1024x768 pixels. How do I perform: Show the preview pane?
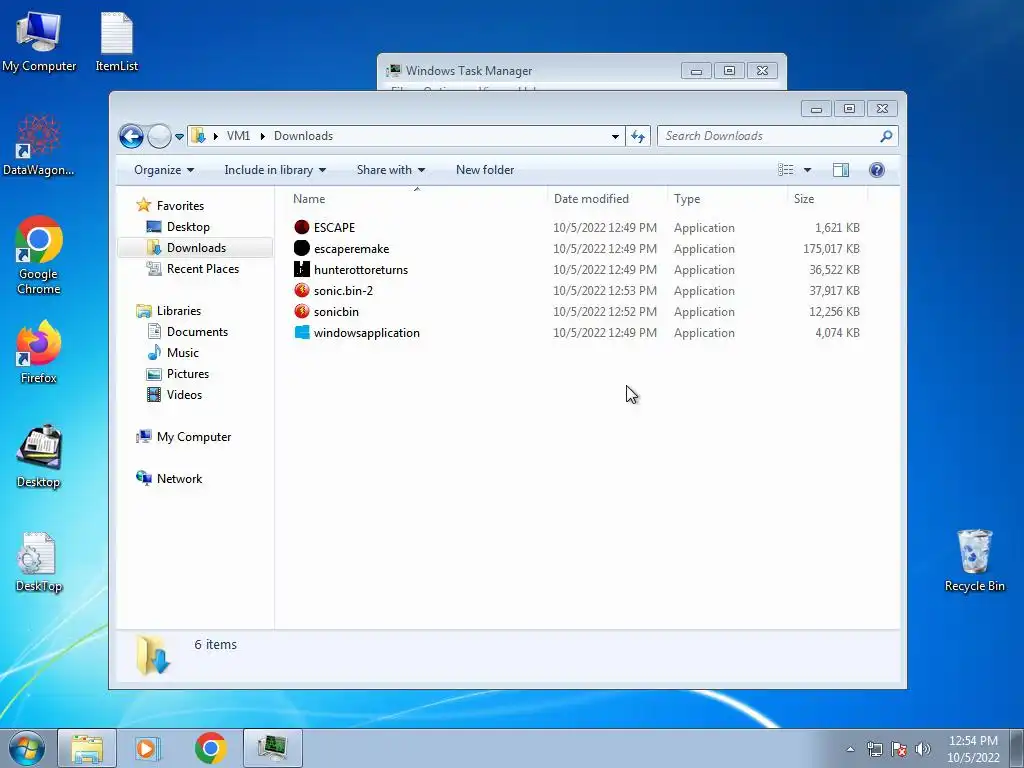(840, 170)
